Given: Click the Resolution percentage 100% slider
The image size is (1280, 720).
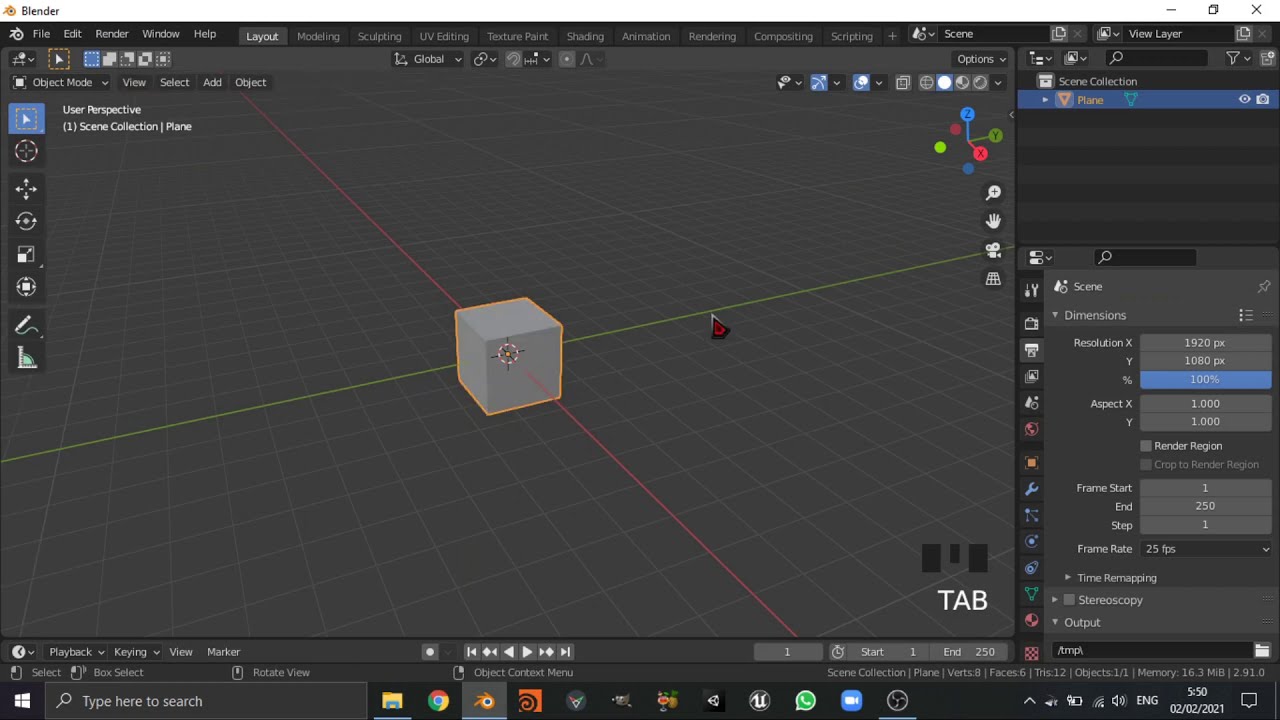Looking at the screenshot, I should [1205, 380].
